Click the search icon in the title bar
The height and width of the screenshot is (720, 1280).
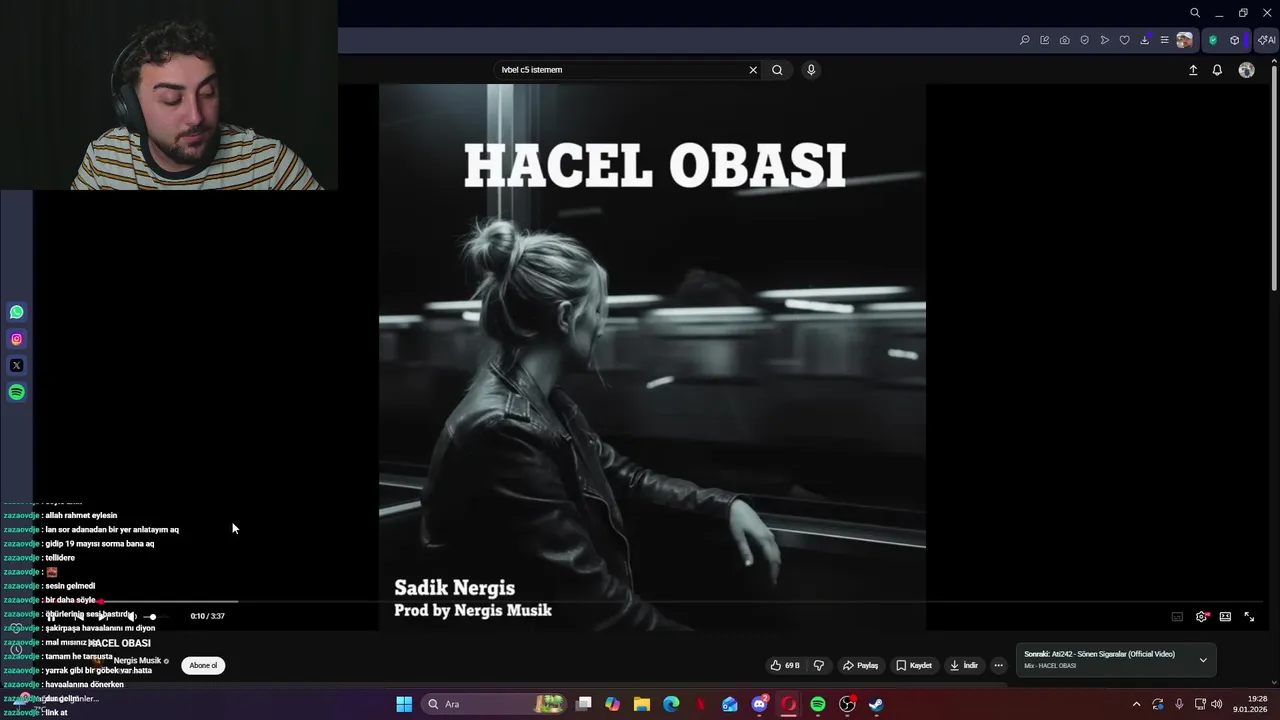[1195, 13]
